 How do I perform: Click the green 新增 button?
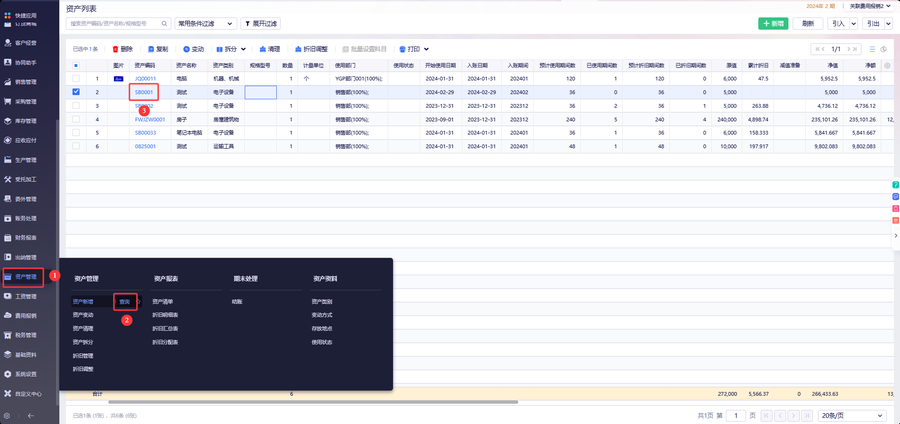(x=773, y=24)
